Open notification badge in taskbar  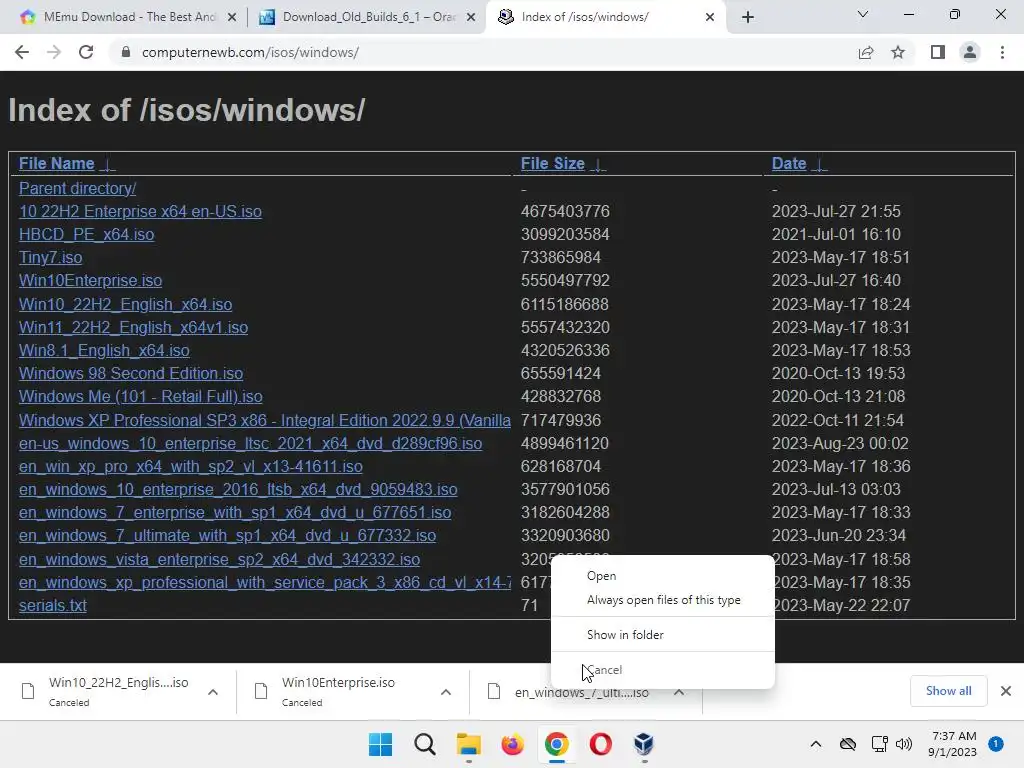pos(996,743)
